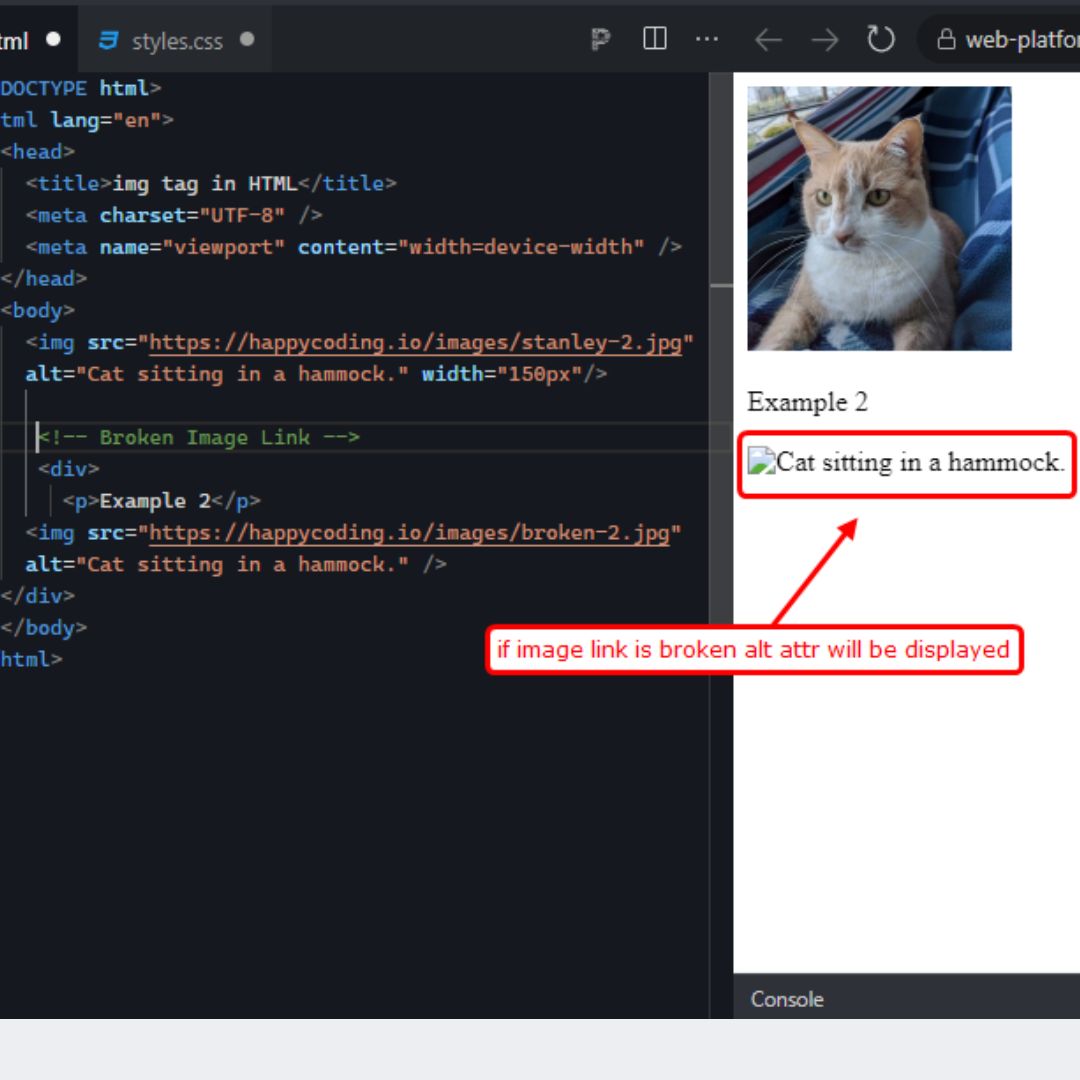Click the opening <div> tag line
1080x1080 pixels.
[x=69, y=469]
